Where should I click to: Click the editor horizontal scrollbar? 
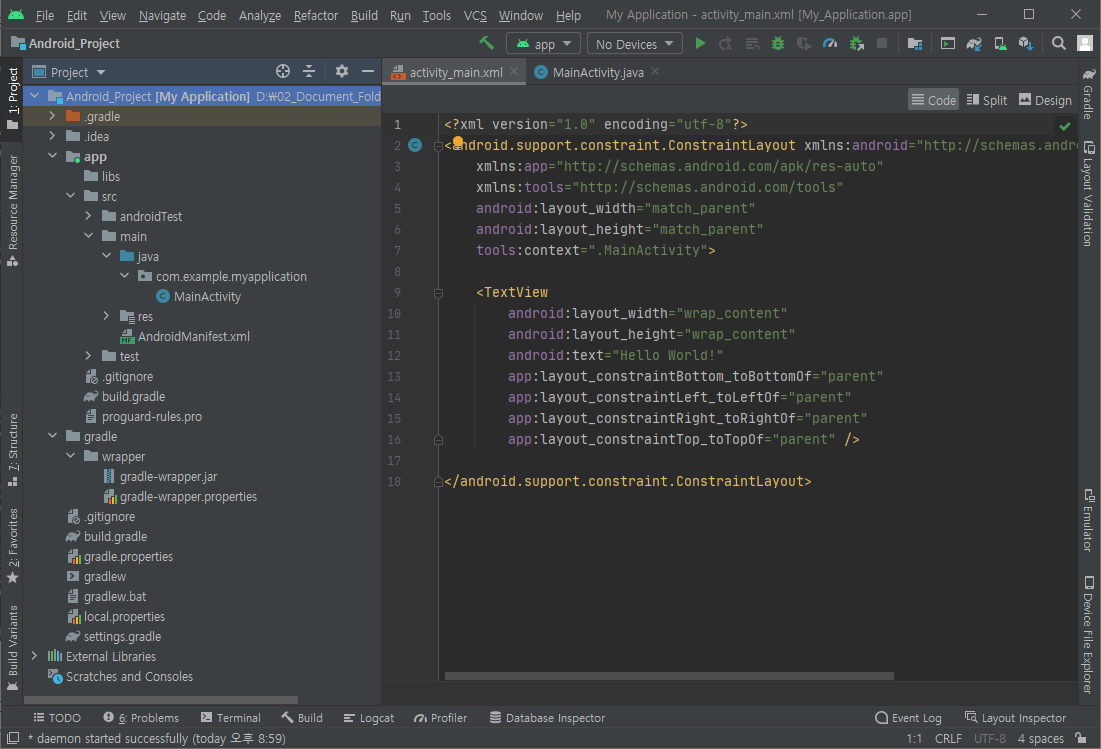tap(669, 676)
